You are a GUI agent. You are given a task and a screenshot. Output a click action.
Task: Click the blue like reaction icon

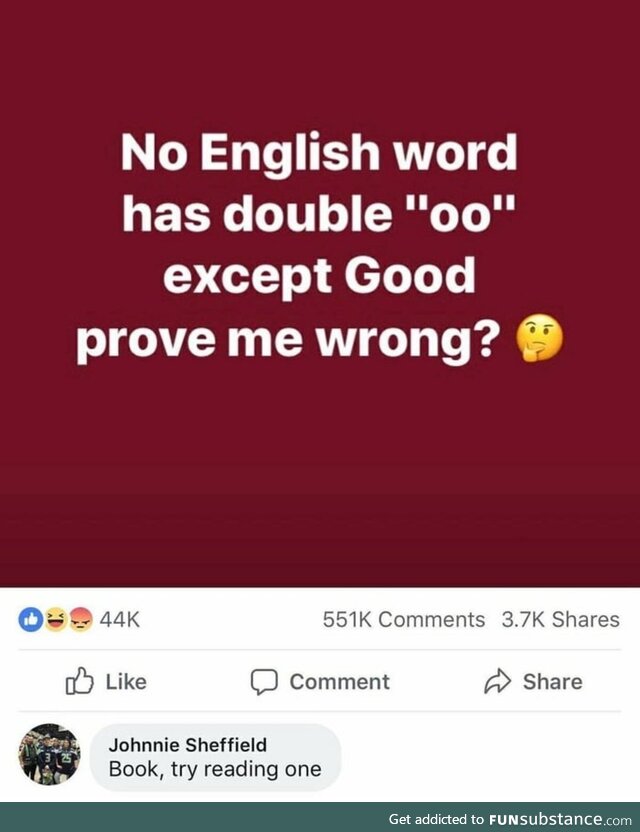31,619
